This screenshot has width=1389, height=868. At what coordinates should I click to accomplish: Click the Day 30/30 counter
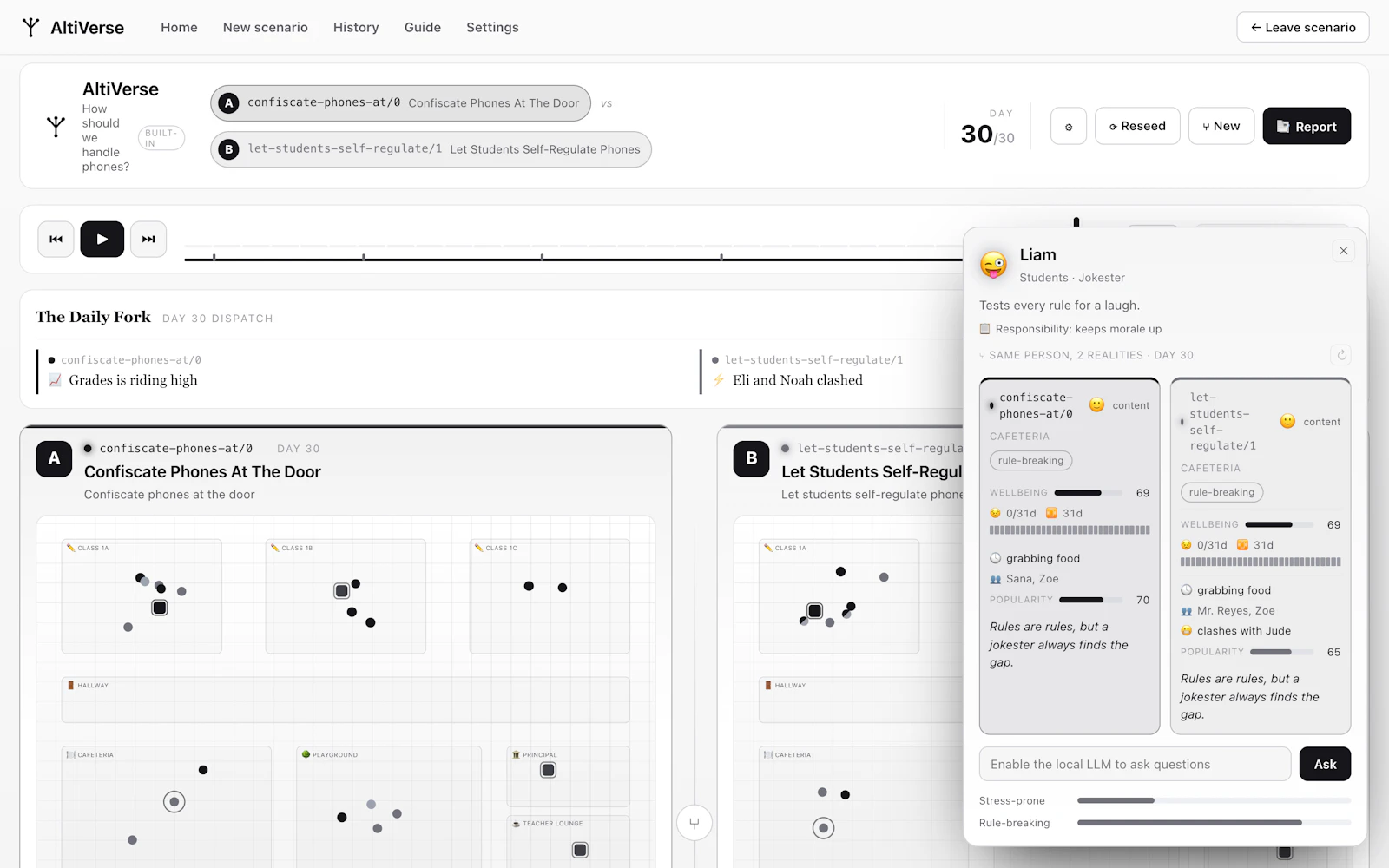[x=988, y=128]
